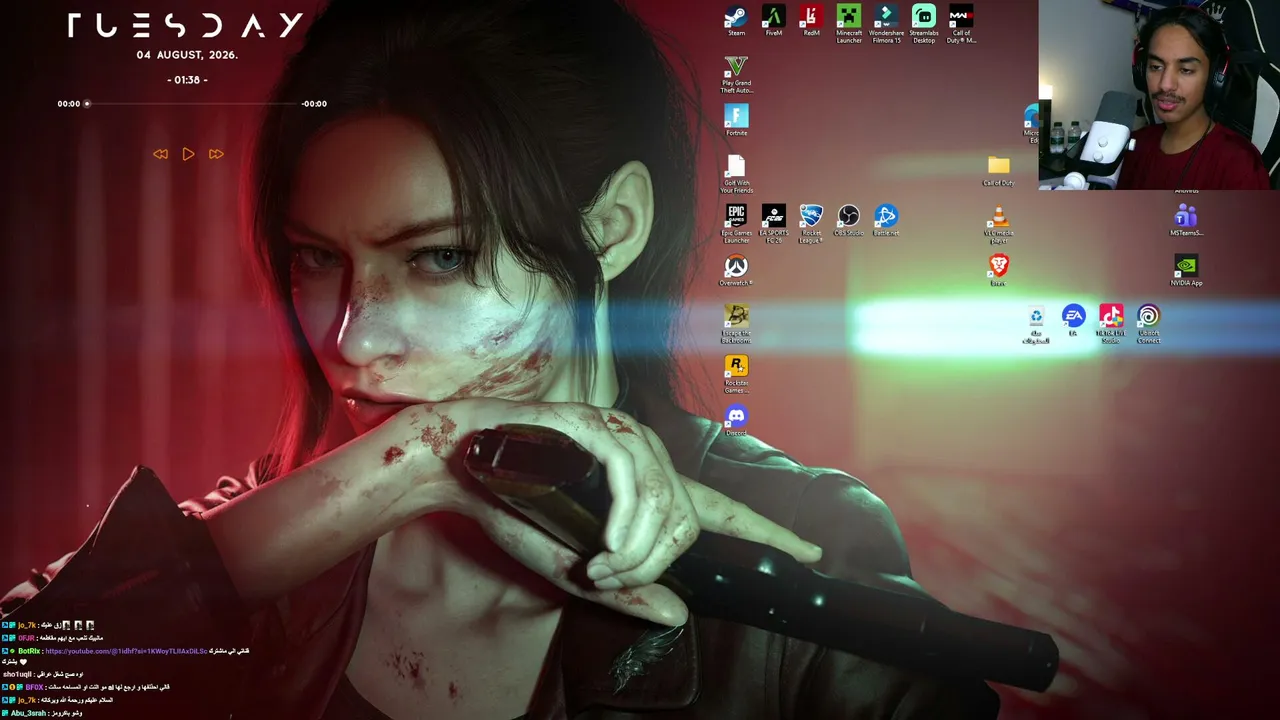Click username jo_7k in top chat message
This screenshot has height=720, width=1280.
[26, 625]
